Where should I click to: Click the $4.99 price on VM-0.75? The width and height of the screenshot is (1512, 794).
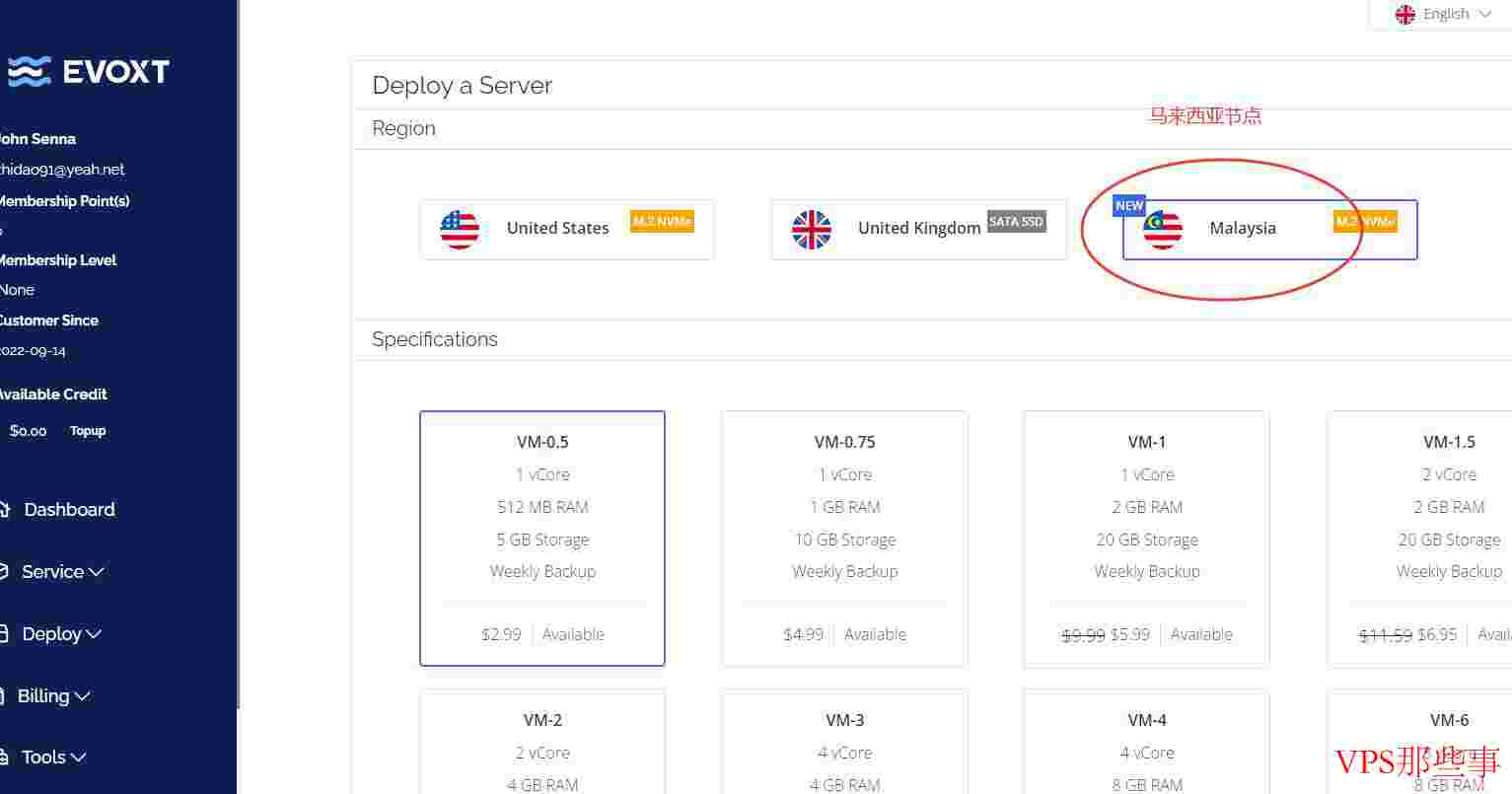click(x=803, y=634)
